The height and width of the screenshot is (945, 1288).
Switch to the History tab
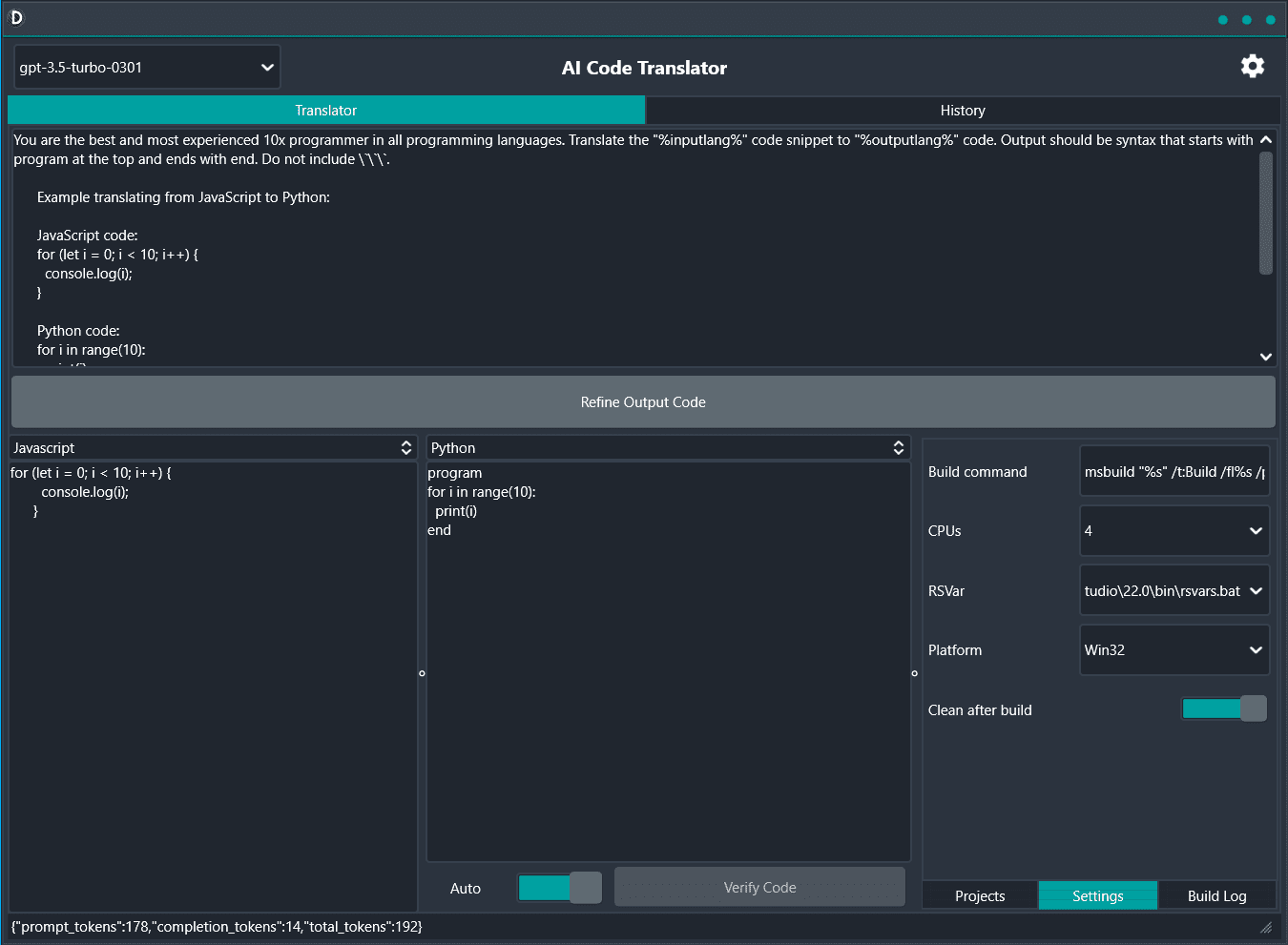click(963, 111)
